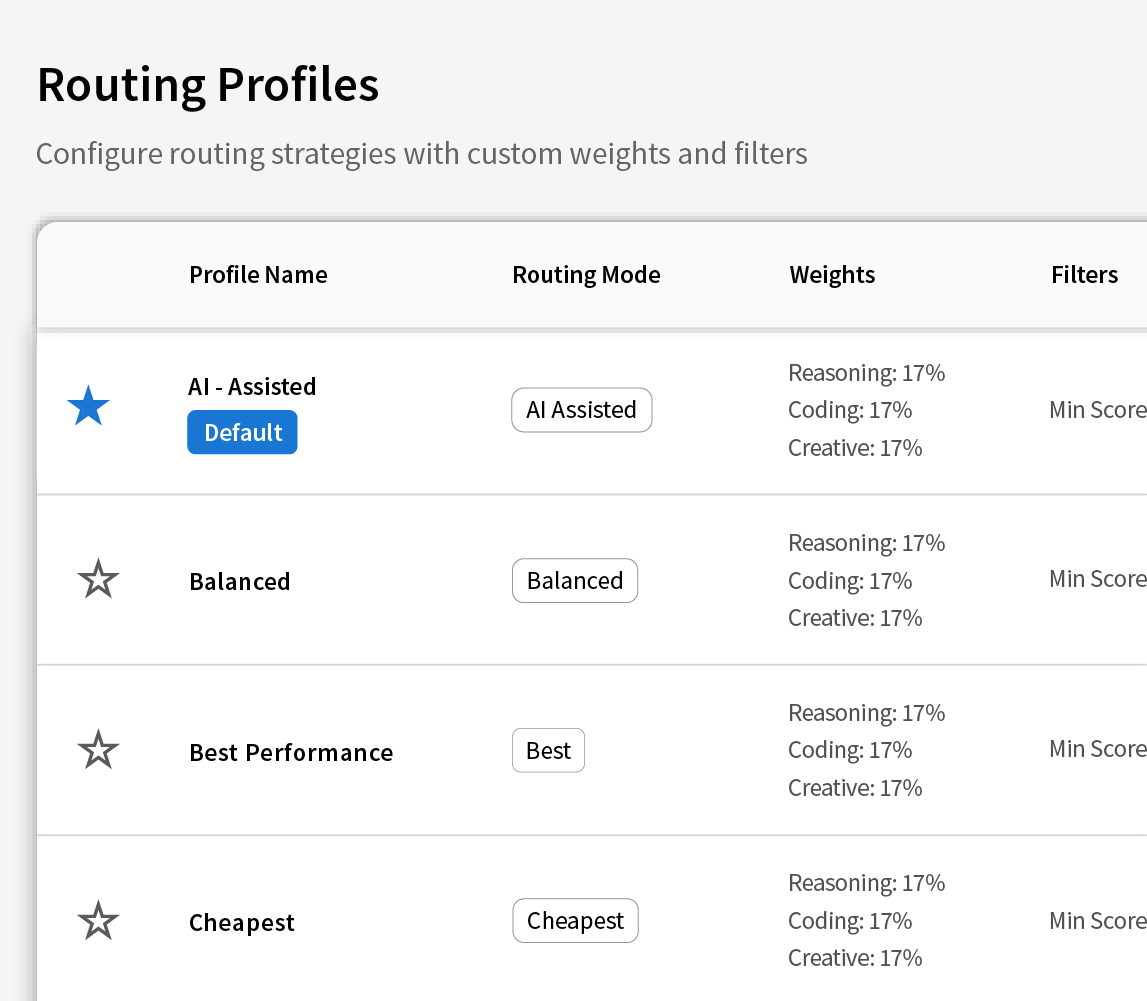
Task: Click the Filters column header
Action: pos(1084,274)
